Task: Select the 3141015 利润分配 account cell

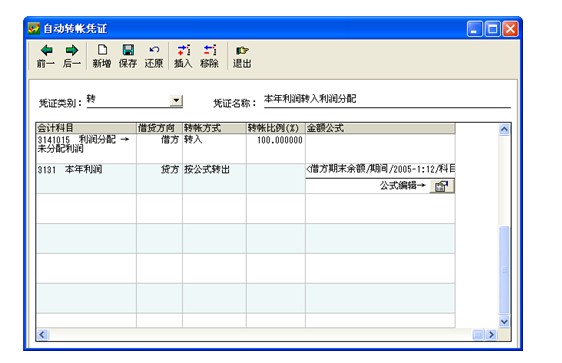Action: (x=86, y=149)
